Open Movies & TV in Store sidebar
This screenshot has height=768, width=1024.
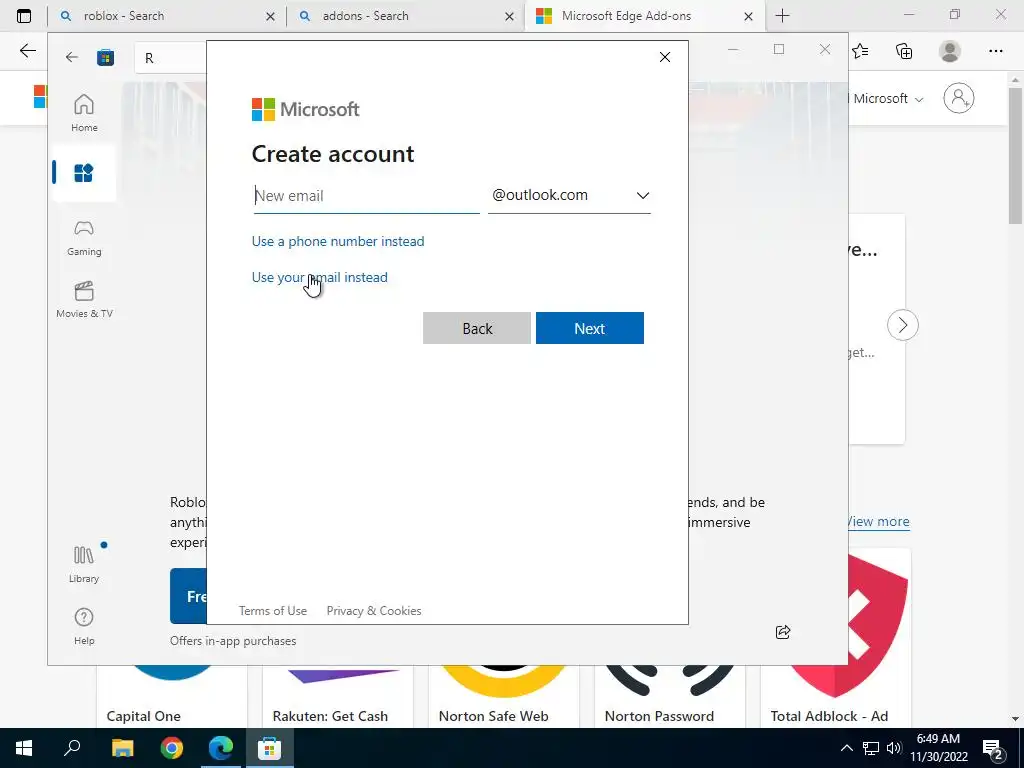click(x=84, y=300)
